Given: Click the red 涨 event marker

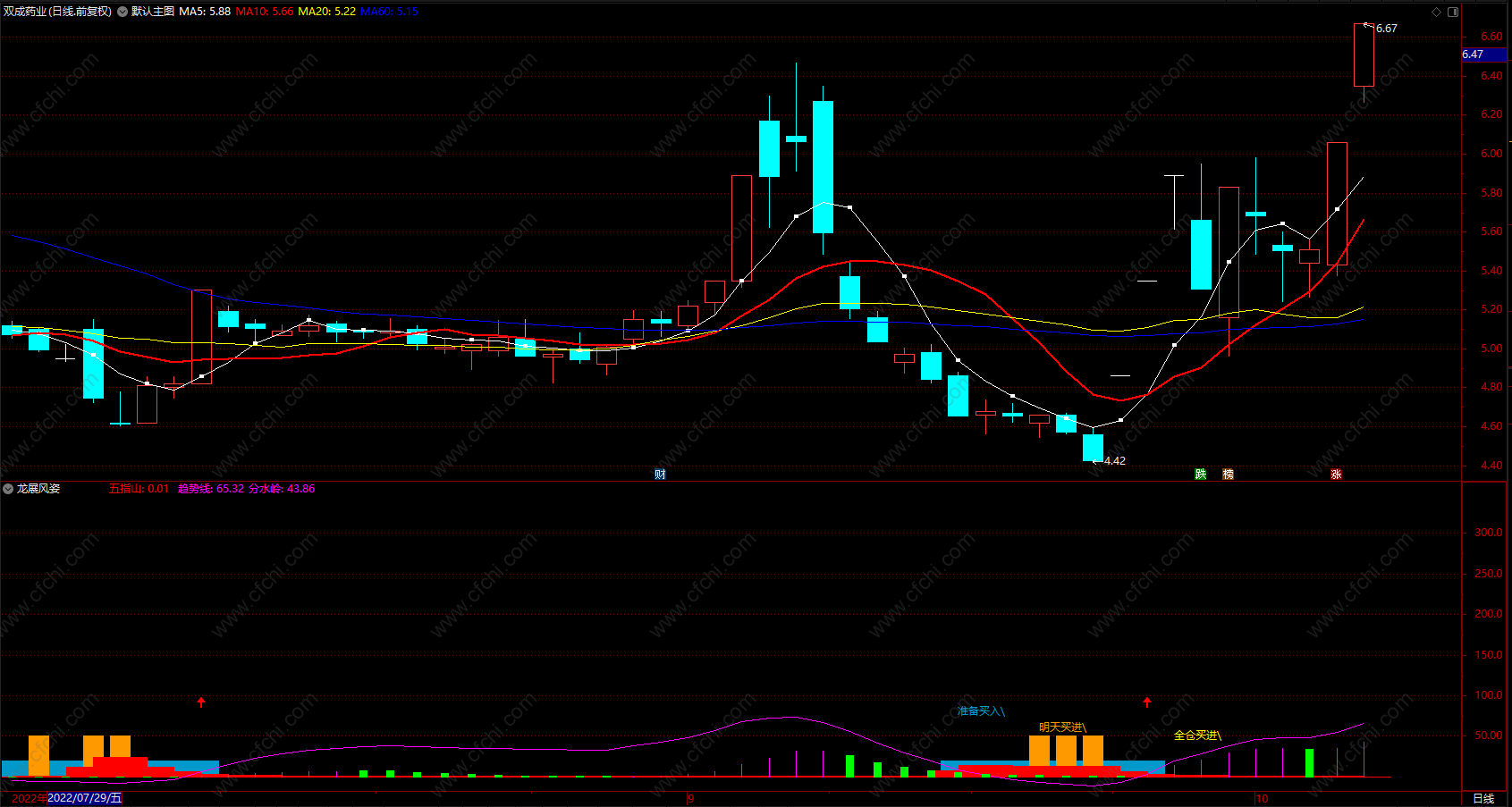Looking at the screenshot, I should click(1336, 475).
